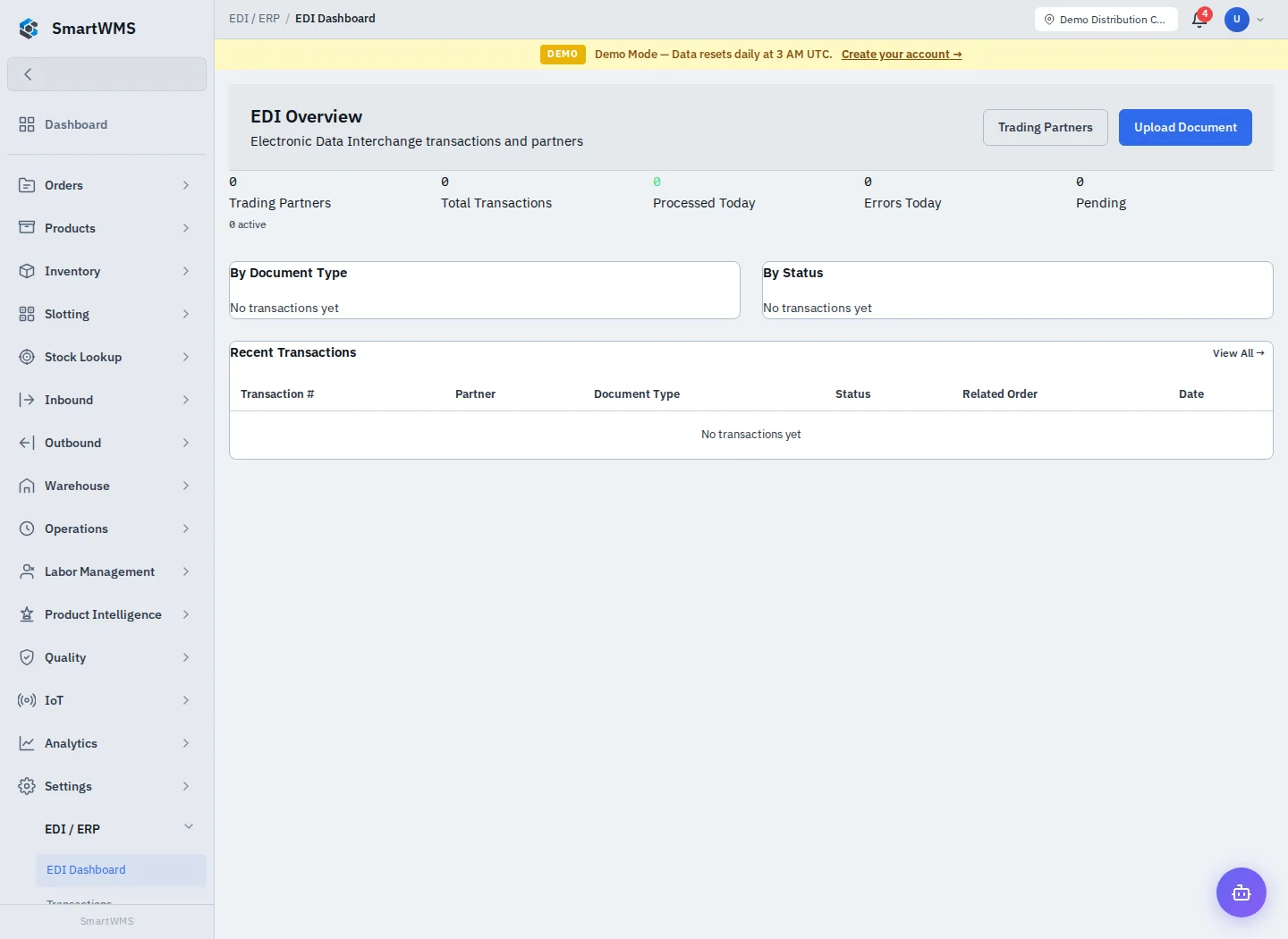Click the Errors Today stat
Viewport: 1288px width, 939px height.
902,203
